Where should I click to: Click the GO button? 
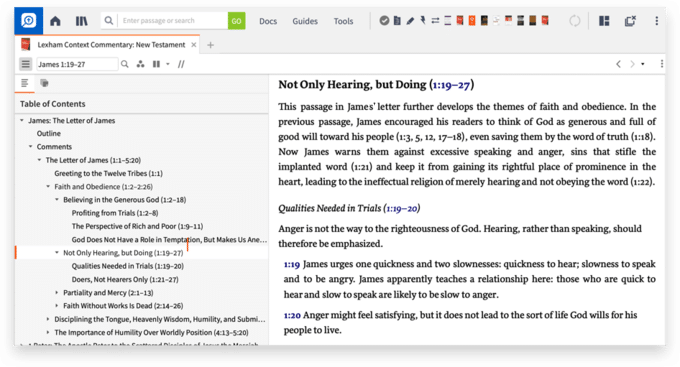[236, 21]
